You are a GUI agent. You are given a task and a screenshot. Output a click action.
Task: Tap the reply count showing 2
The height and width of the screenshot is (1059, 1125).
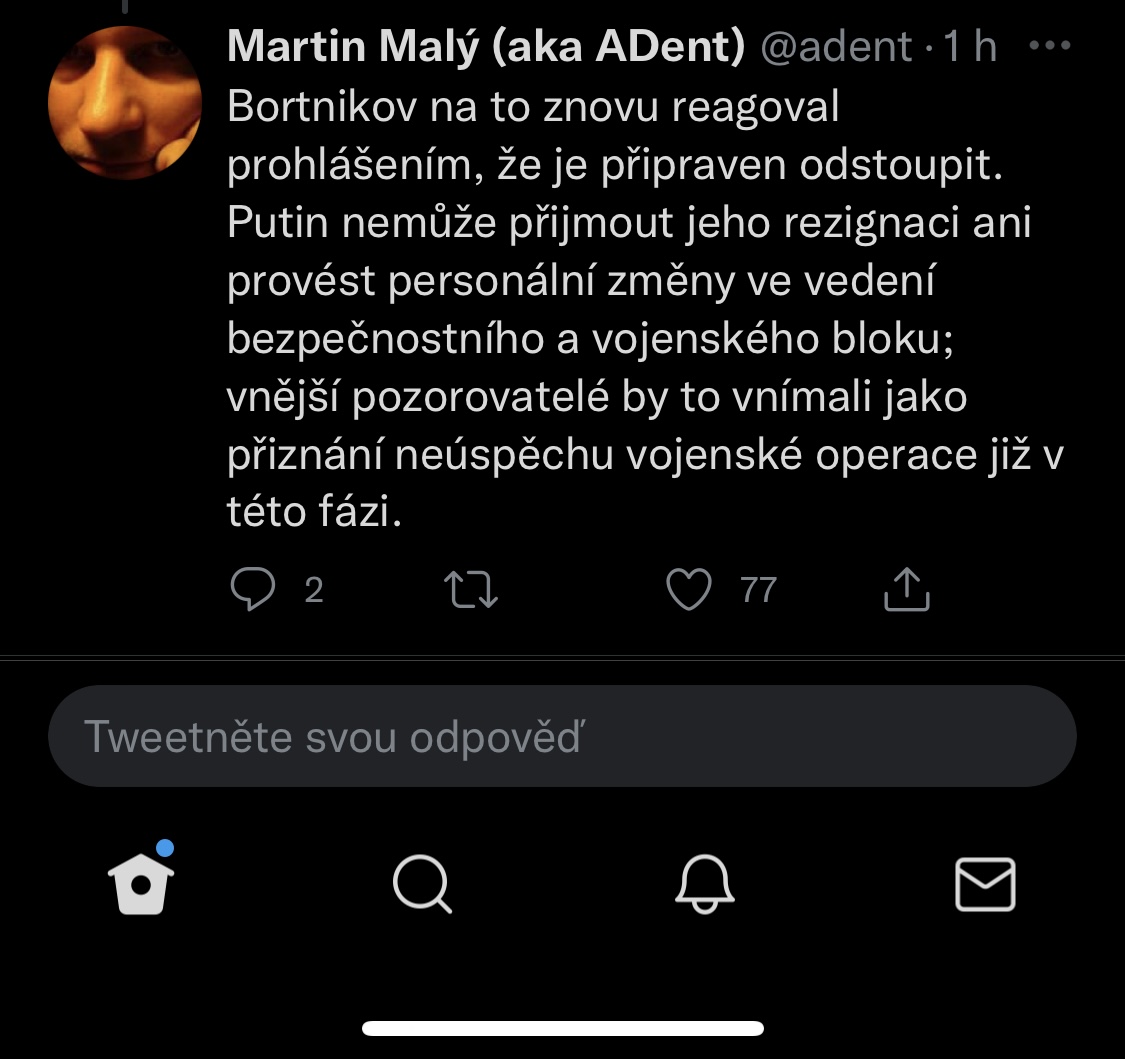313,591
